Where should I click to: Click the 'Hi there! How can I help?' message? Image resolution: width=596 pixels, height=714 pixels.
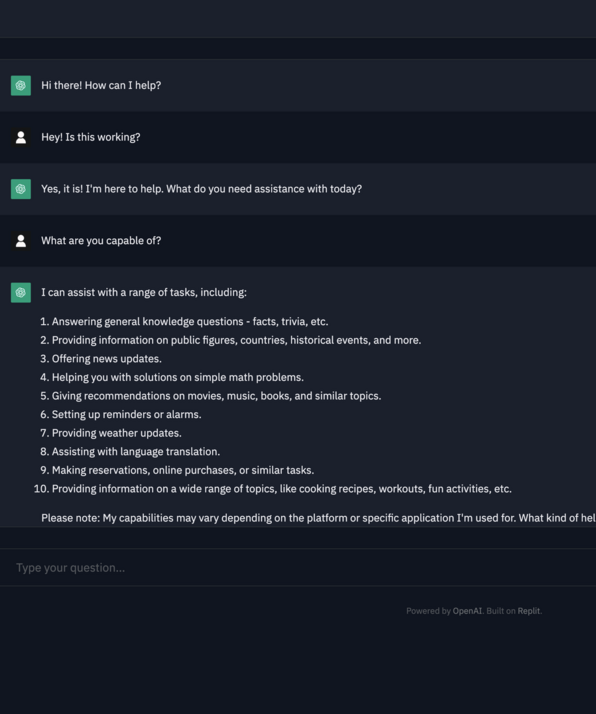tap(101, 86)
